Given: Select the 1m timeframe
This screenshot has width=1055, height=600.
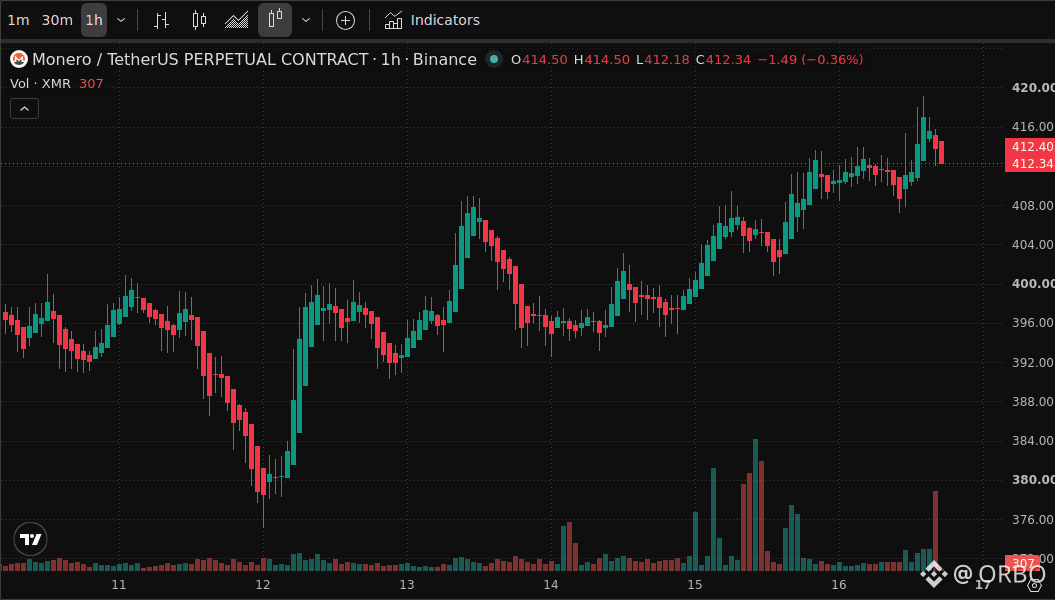Looking at the screenshot, I should coord(18,20).
